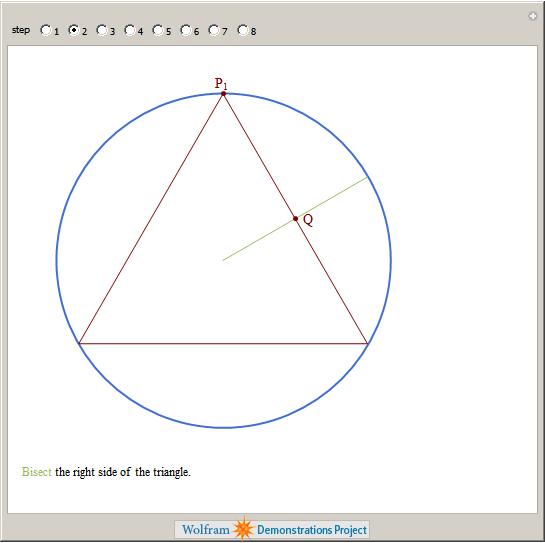Screen dimensions: 545x543
Task: Click the 'step' label text
Action: click(x=21, y=30)
